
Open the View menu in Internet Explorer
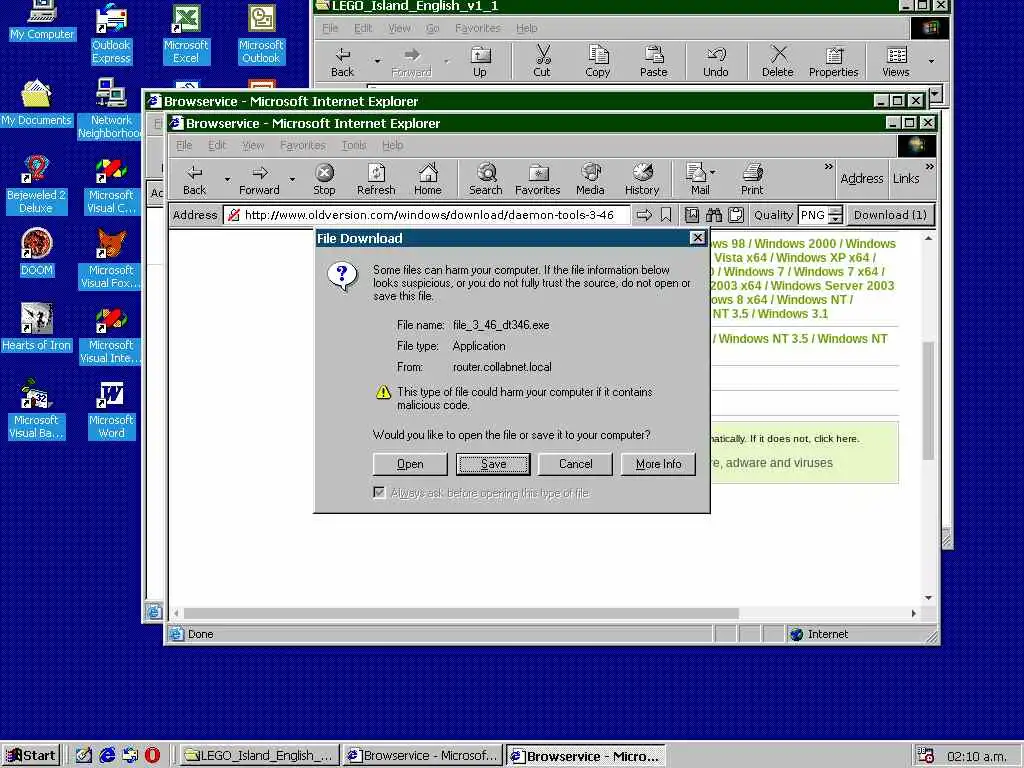pos(253,145)
